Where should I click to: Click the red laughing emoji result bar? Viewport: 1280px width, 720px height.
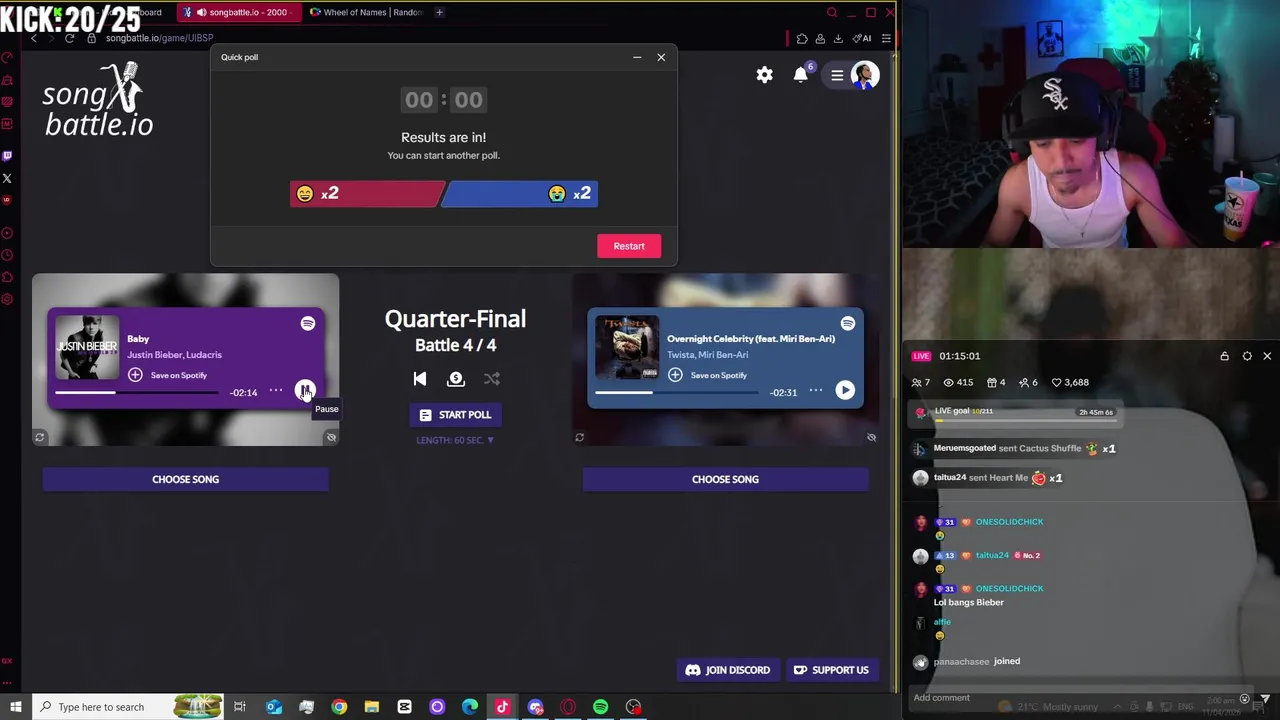coord(366,194)
